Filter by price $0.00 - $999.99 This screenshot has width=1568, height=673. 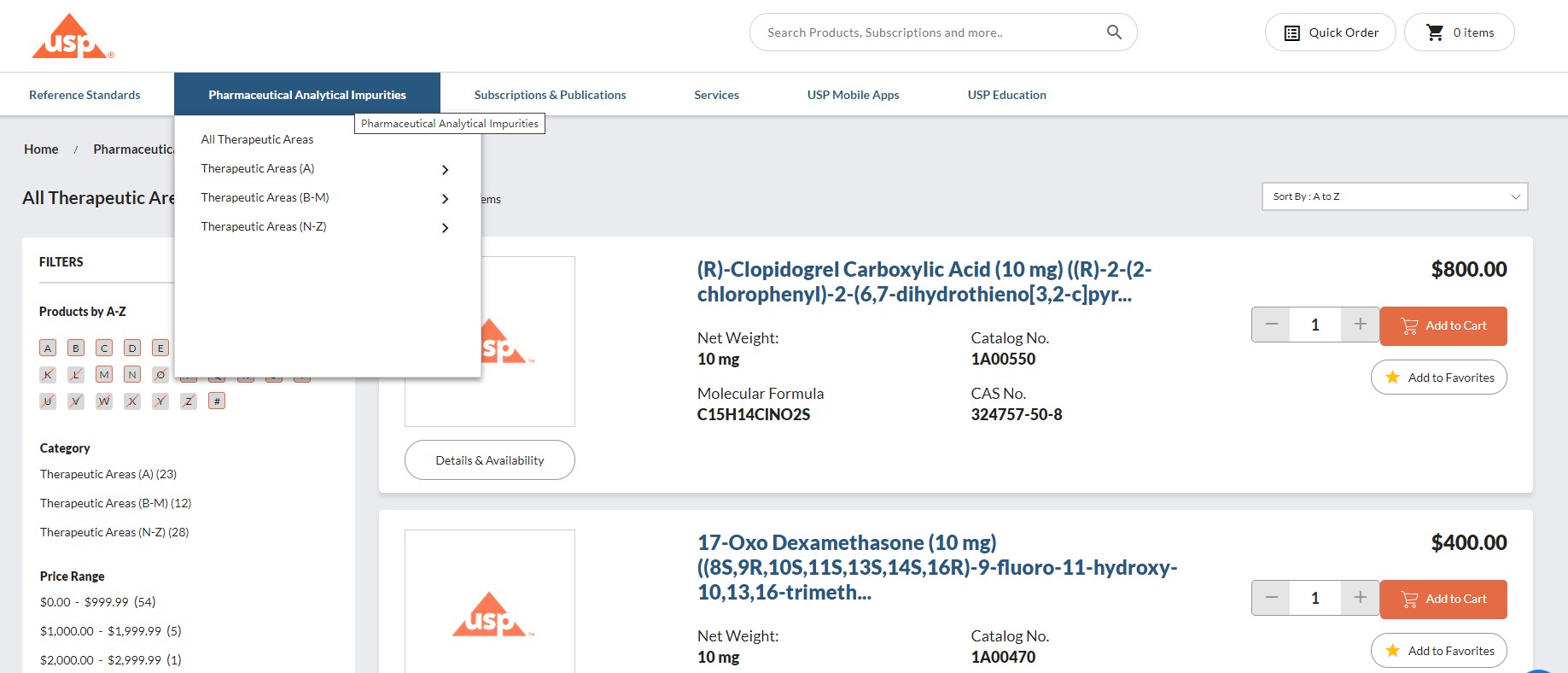coord(97,602)
